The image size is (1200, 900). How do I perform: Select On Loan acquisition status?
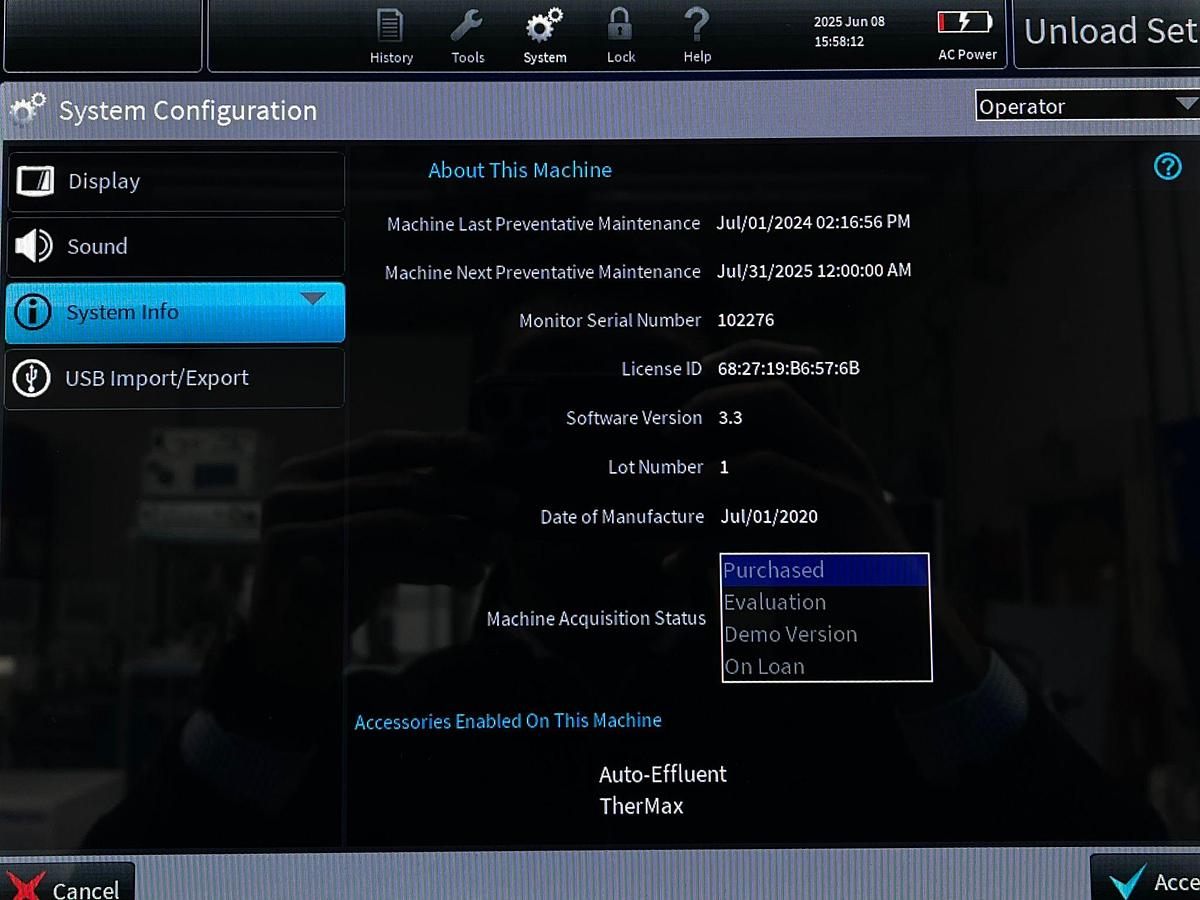coord(825,666)
